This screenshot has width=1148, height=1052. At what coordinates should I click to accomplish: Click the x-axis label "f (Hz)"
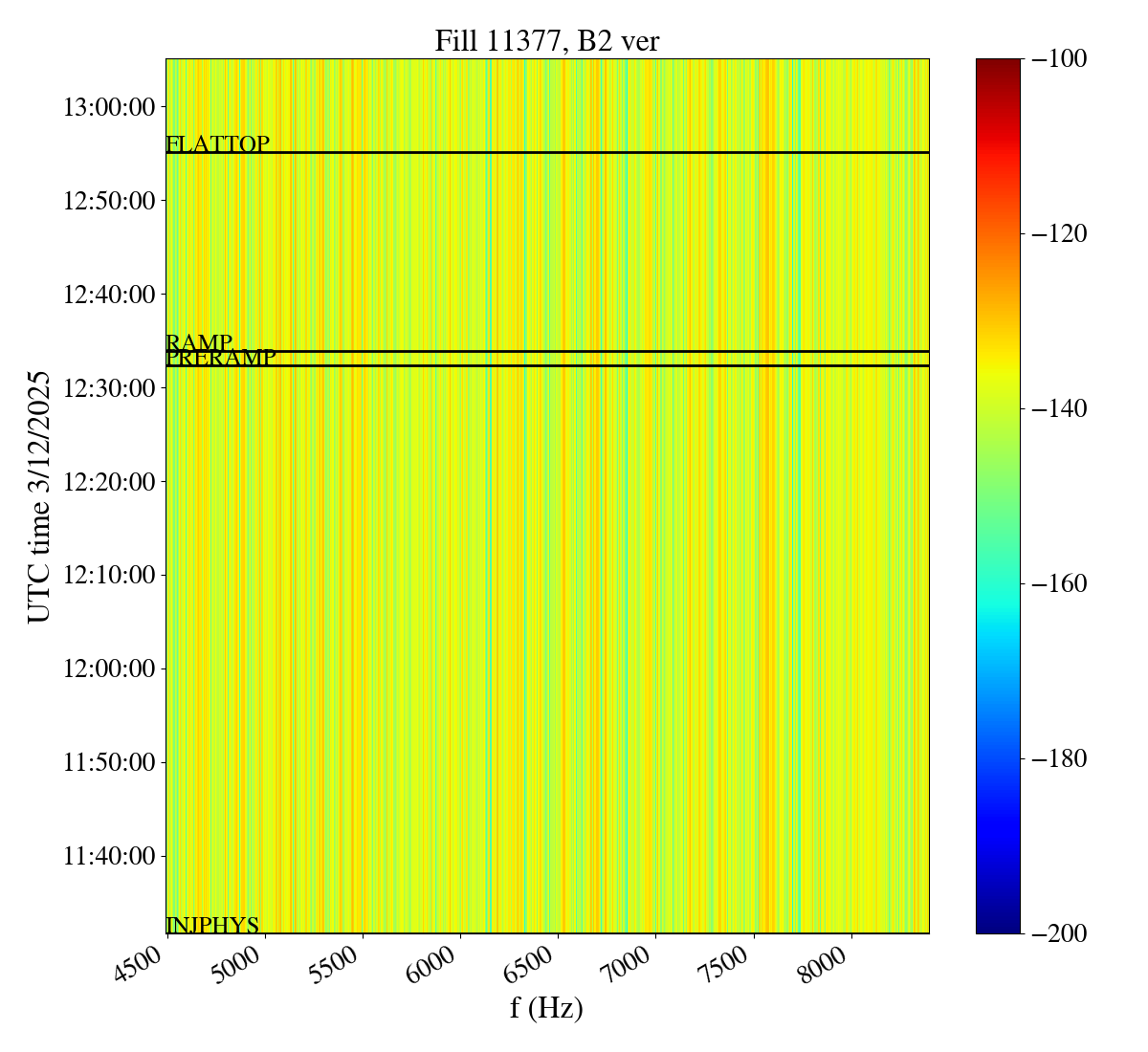546,1008
